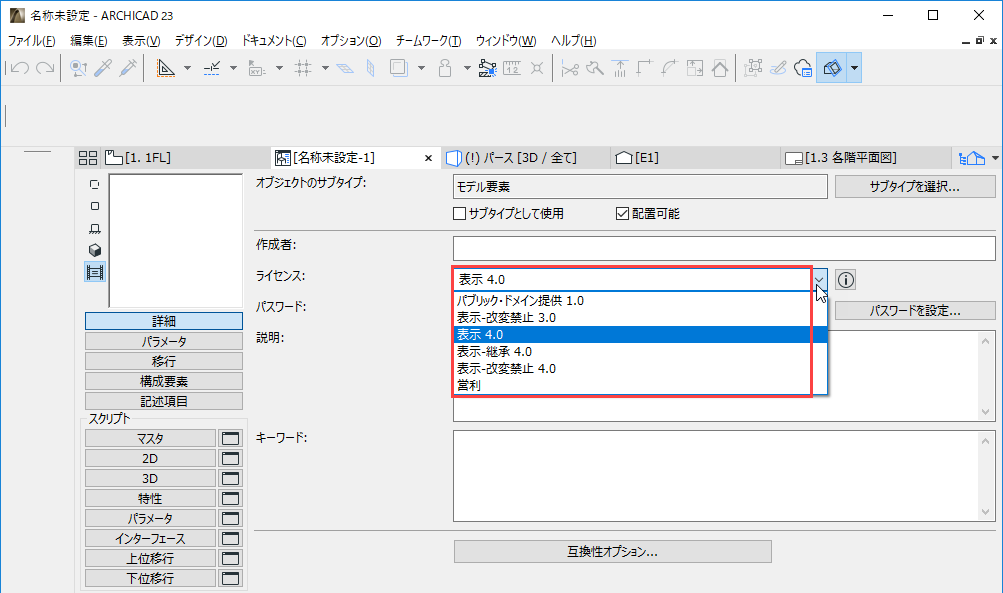Image resolution: width=1003 pixels, height=593 pixels.
Task: Click the 作成者 text field
Action: pyautogui.click(x=724, y=248)
